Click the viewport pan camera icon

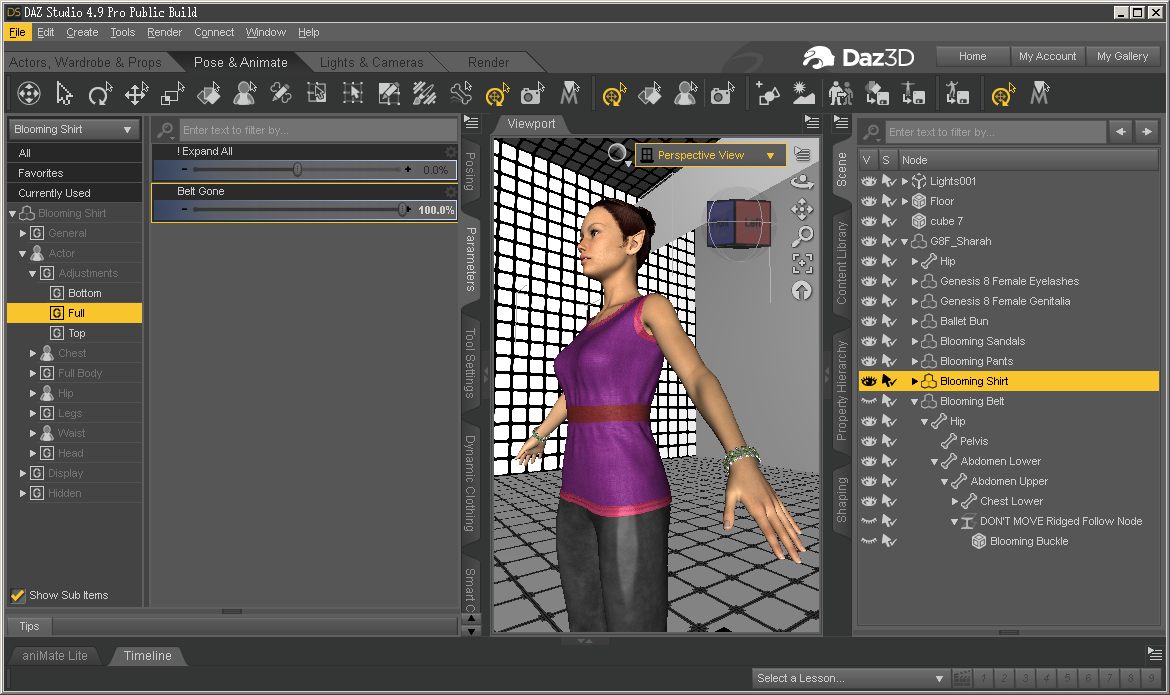point(801,209)
